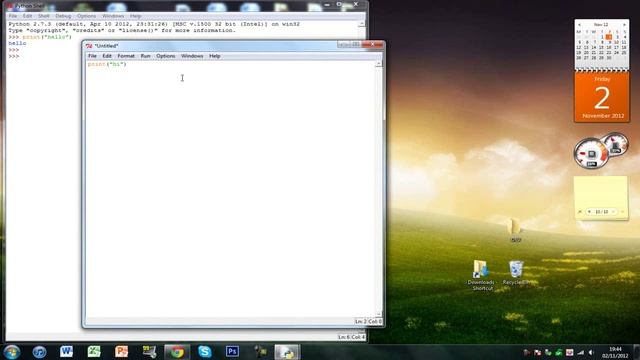This screenshot has height=360, width=640.
Task: Switch to Python IDLE taskbar button
Action: pos(287,352)
